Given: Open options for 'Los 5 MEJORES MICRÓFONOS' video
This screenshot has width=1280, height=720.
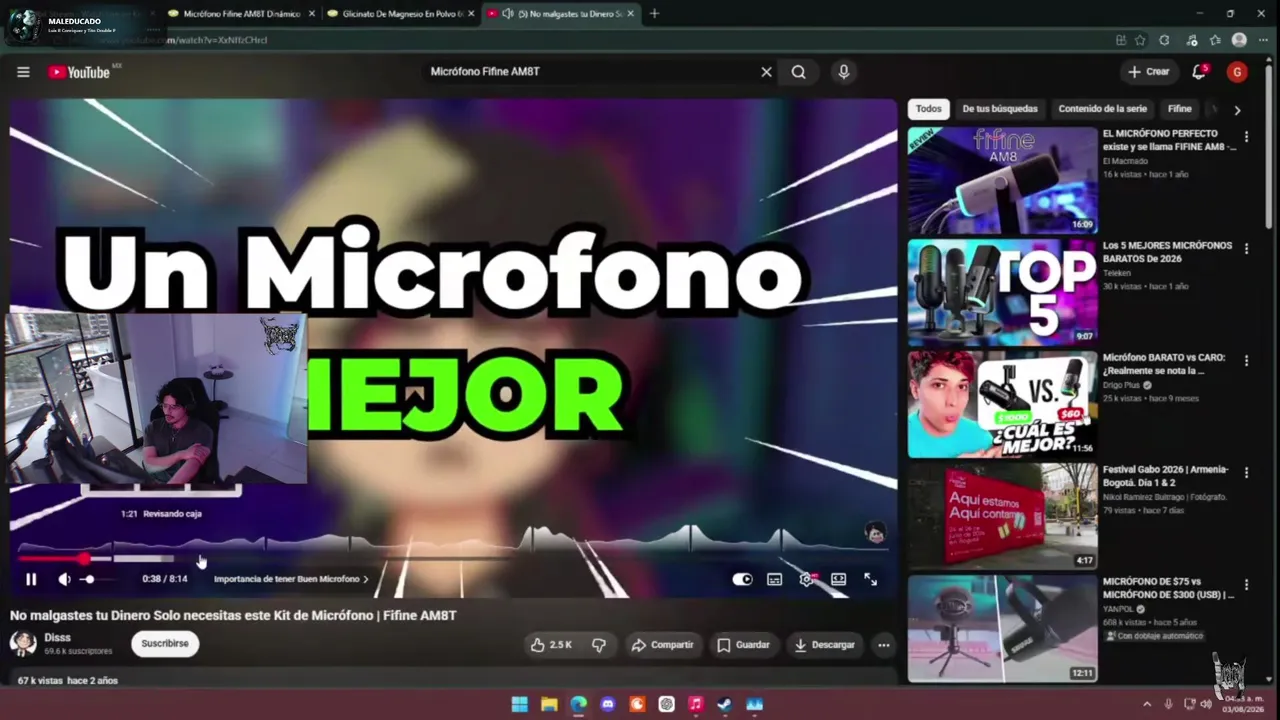Looking at the screenshot, I should coord(1246,249).
